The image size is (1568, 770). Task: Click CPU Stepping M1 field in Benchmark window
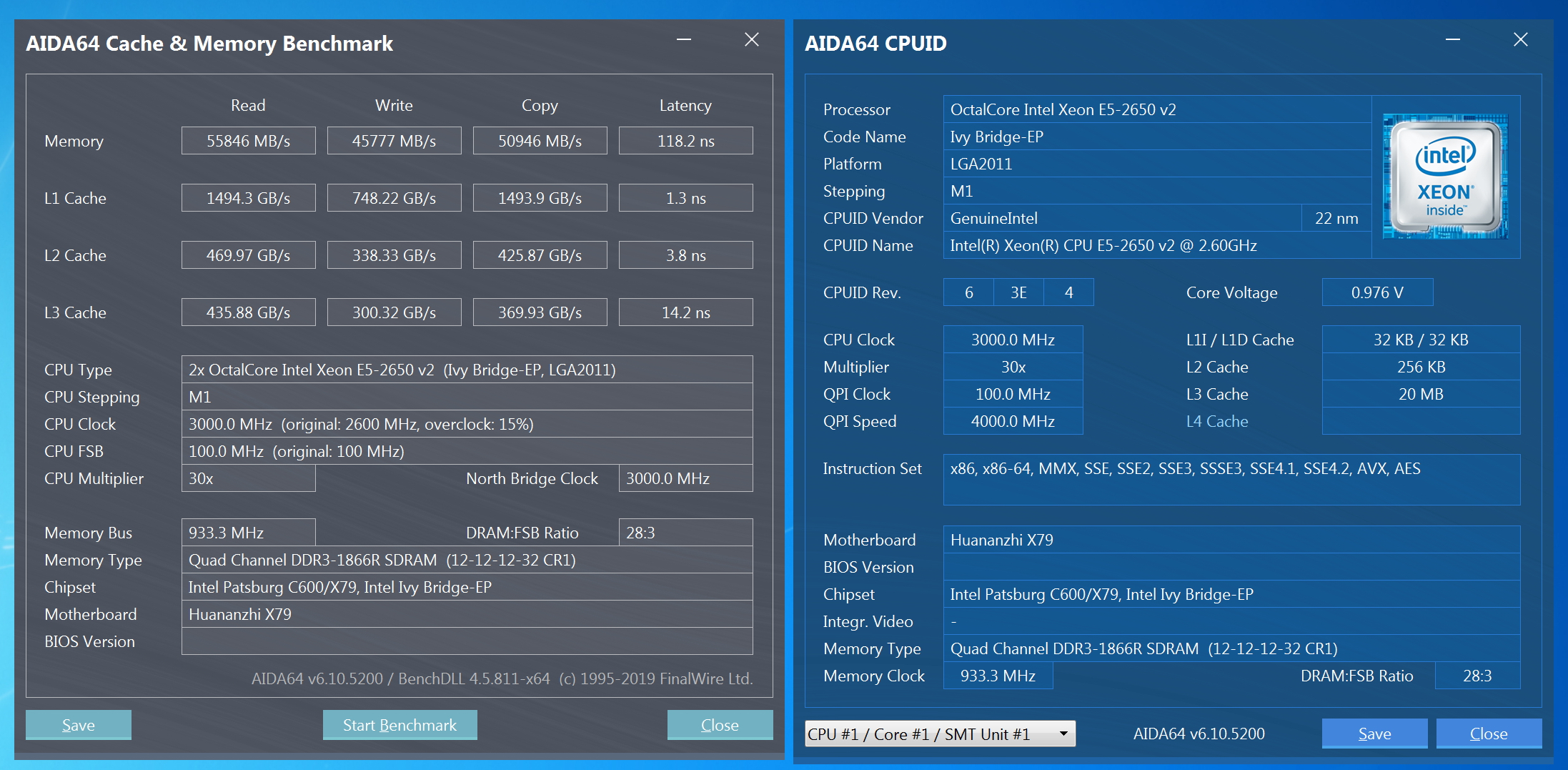coord(467,397)
